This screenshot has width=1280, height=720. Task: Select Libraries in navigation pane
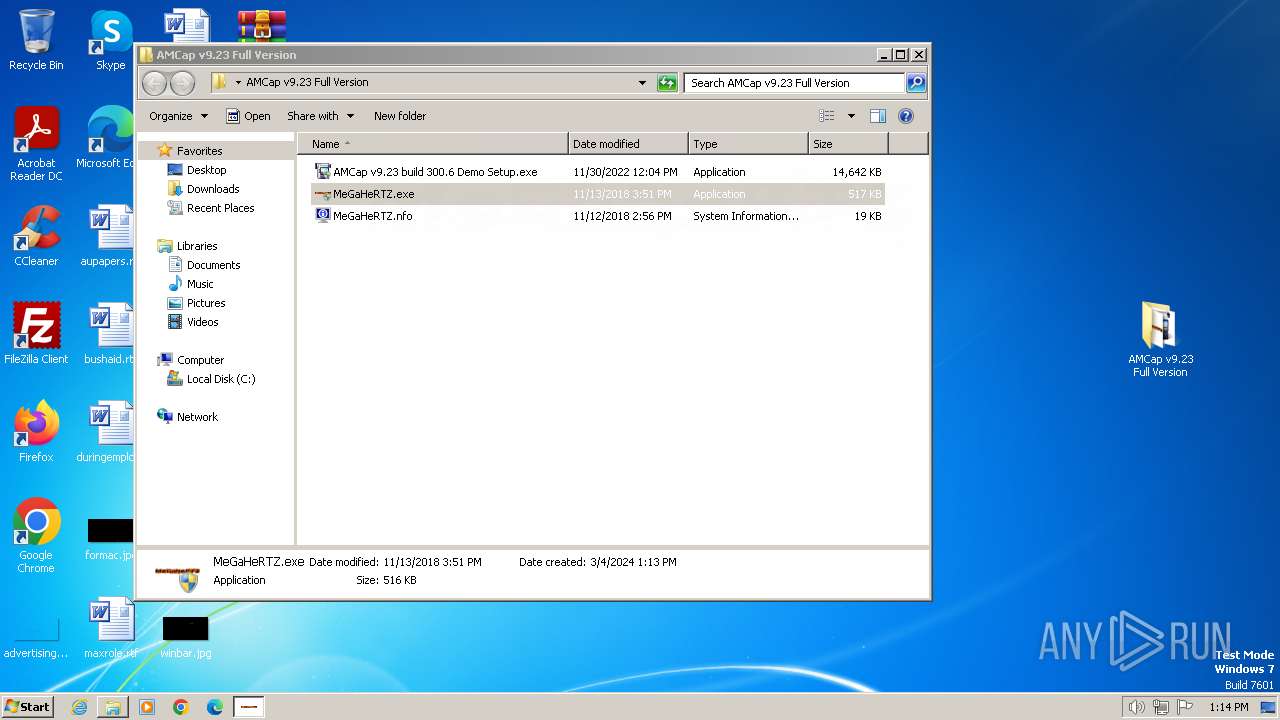(197, 246)
